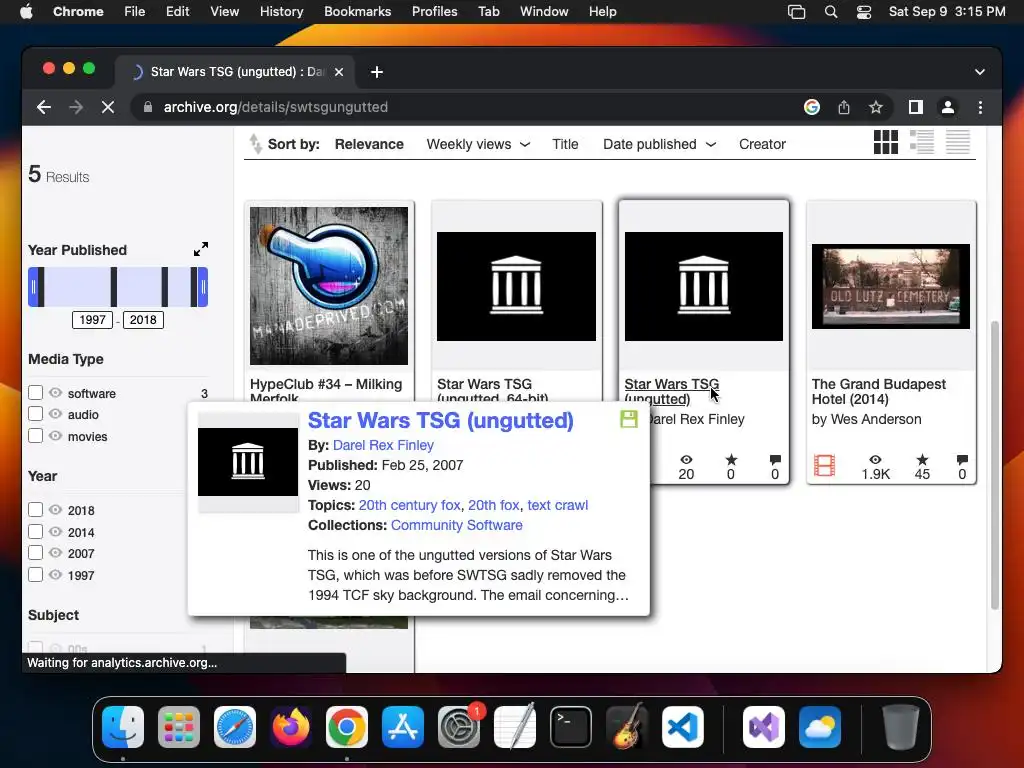Image resolution: width=1024 pixels, height=768 pixels.
Task: Check the 2014 year filter
Action: coord(35,532)
